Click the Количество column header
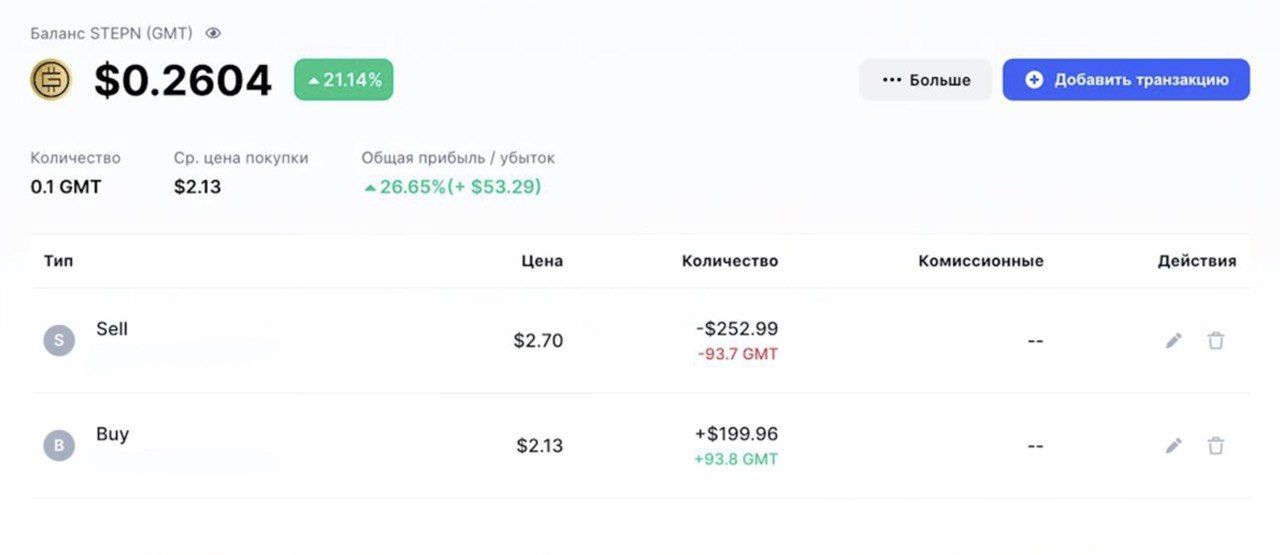The width and height of the screenshot is (1280, 555). [x=730, y=261]
